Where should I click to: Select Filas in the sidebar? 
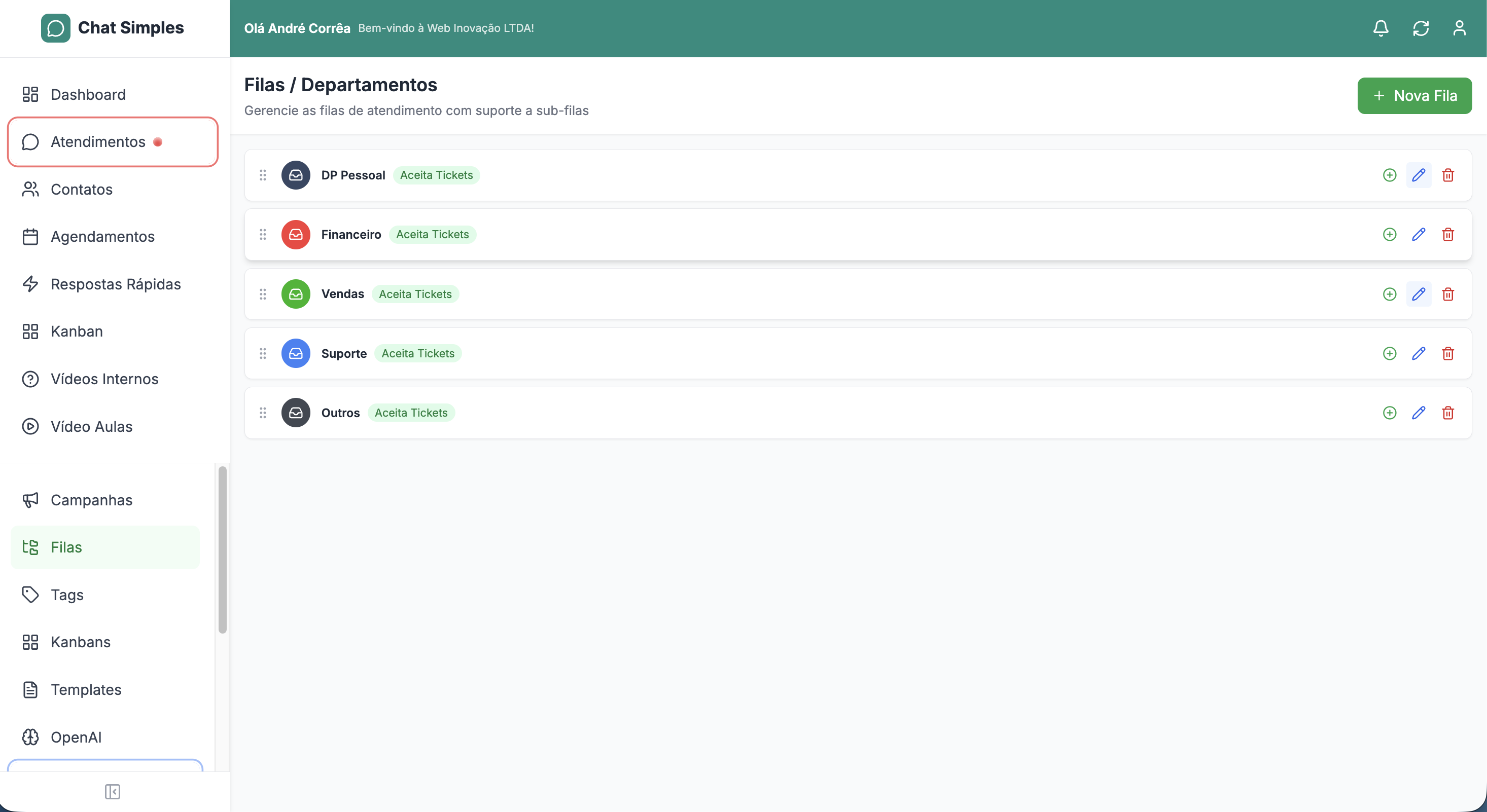tap(66, 547)
